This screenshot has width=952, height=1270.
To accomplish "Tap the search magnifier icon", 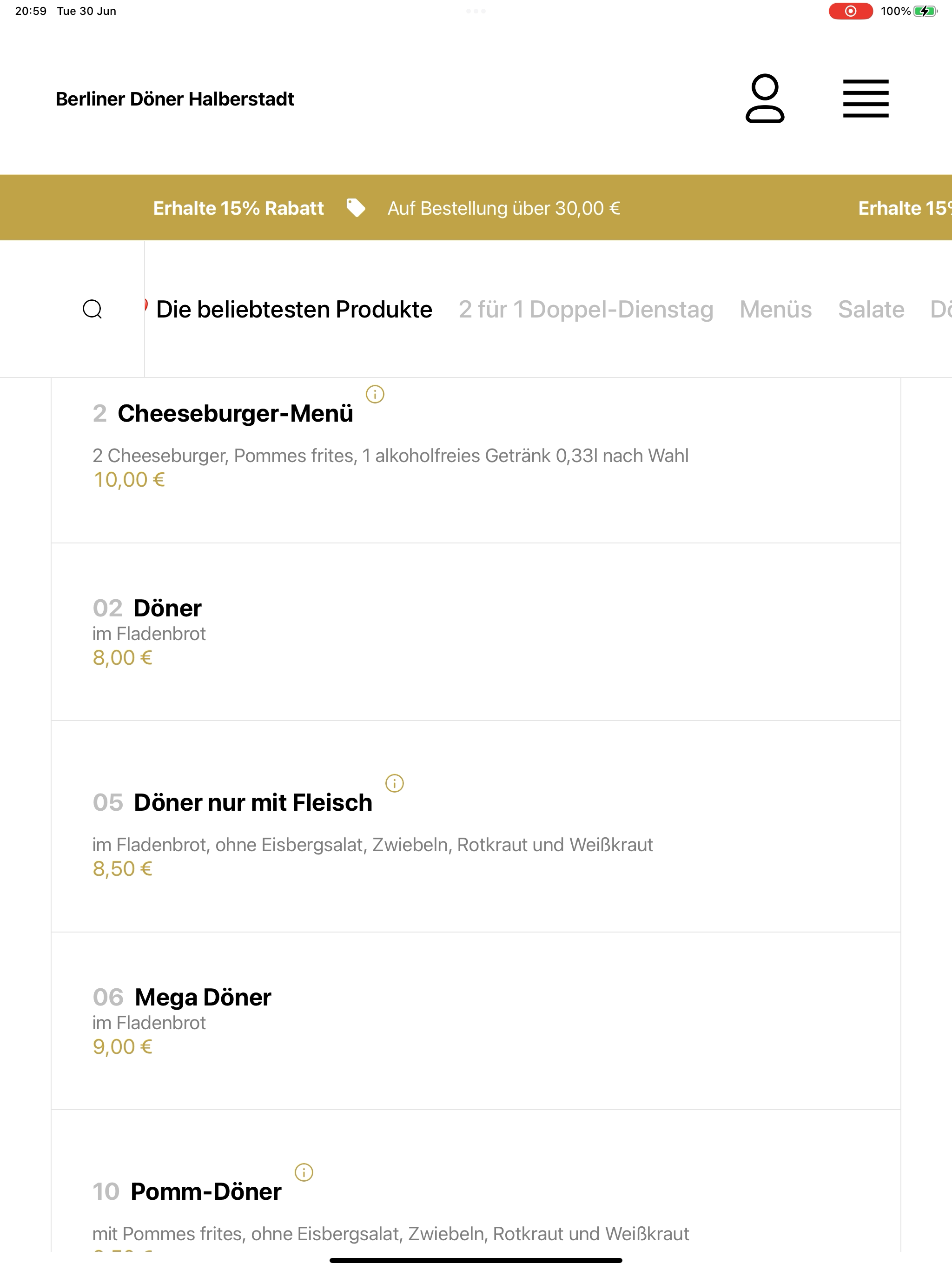I will [93, 309].
